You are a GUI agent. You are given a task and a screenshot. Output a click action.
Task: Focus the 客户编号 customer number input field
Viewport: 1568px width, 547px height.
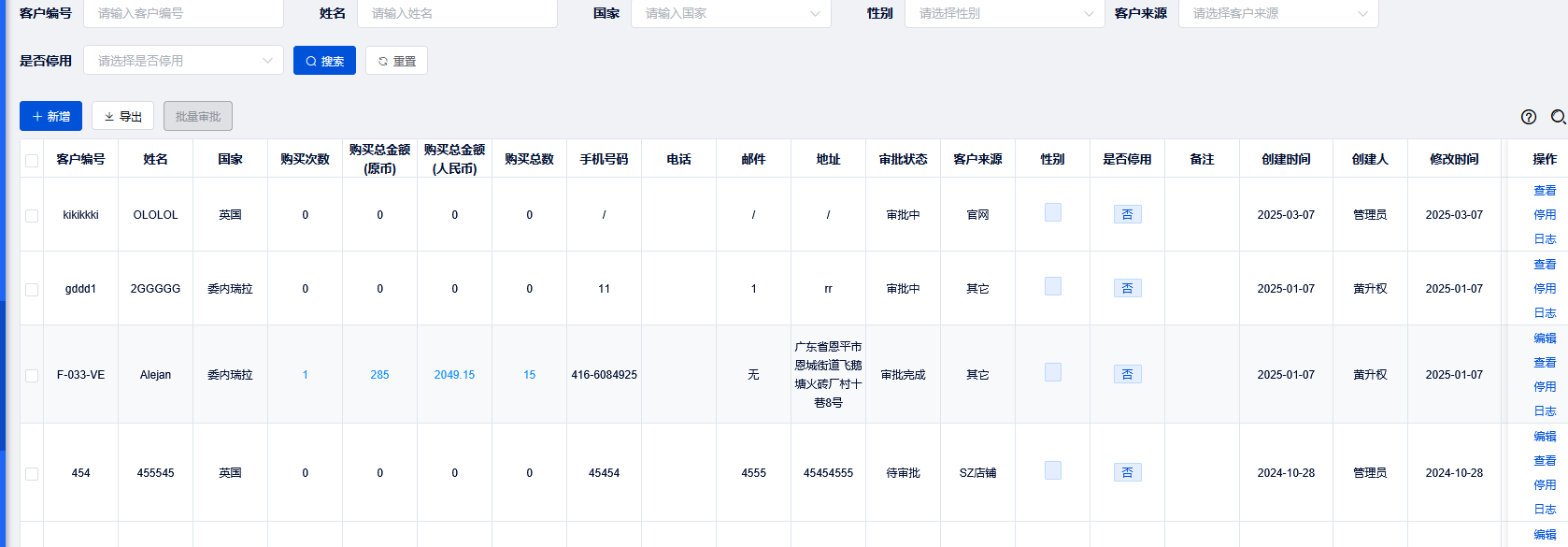pyautogui.click(x=183, y=14)
